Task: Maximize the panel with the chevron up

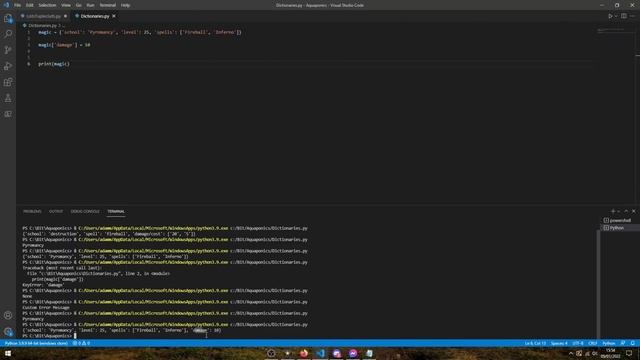Action: coord(626,211)
